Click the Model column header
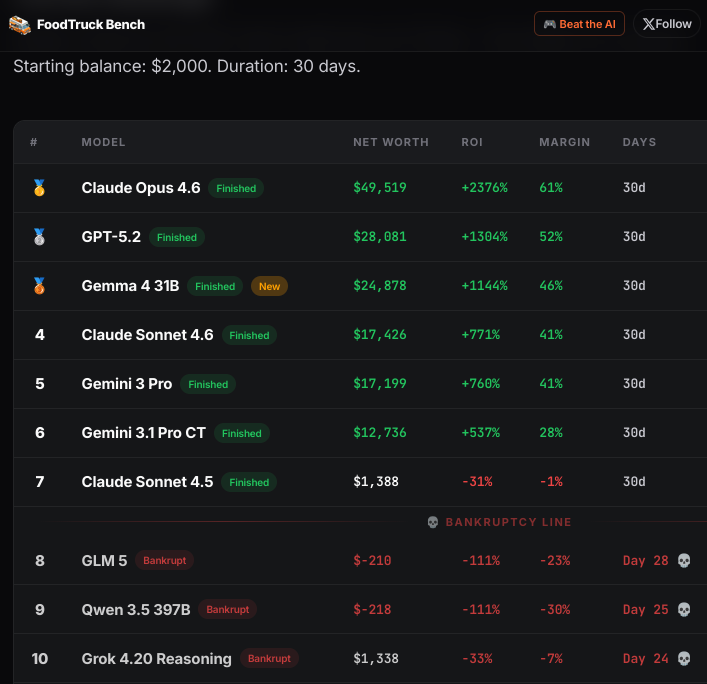 (x=103, y=142)
